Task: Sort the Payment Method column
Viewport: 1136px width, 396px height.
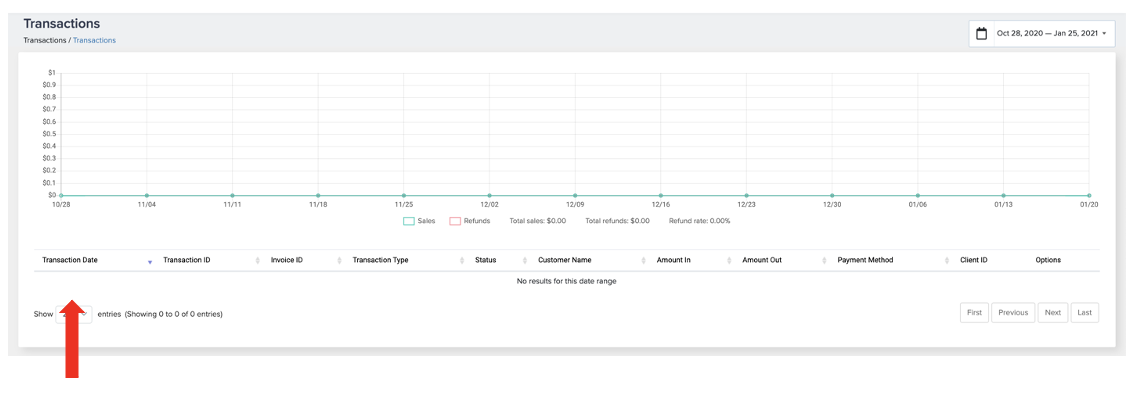Action: click(x=947, y=260)
